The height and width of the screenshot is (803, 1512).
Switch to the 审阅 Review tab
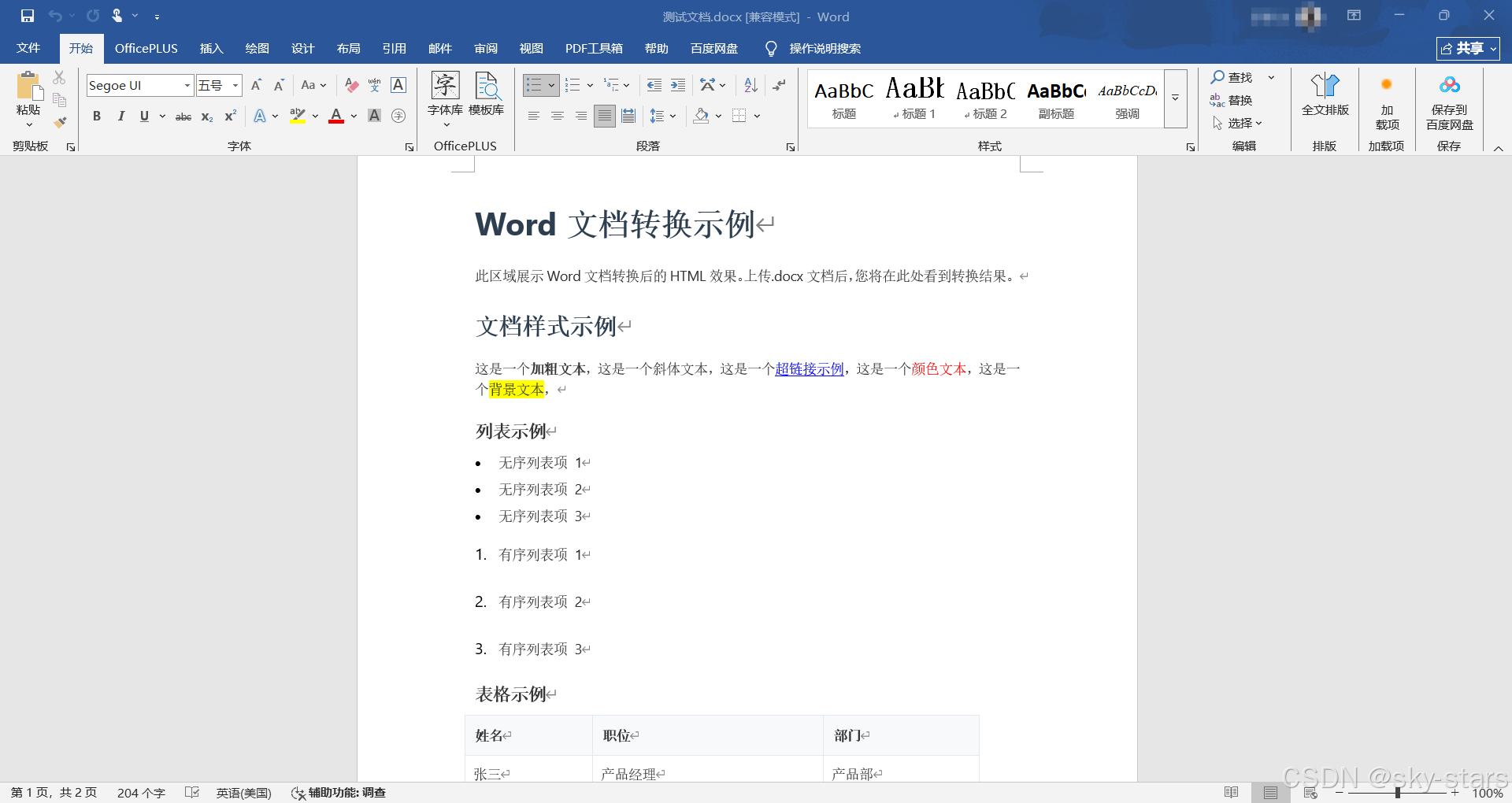pyautogui.click(x=486, y=48)
